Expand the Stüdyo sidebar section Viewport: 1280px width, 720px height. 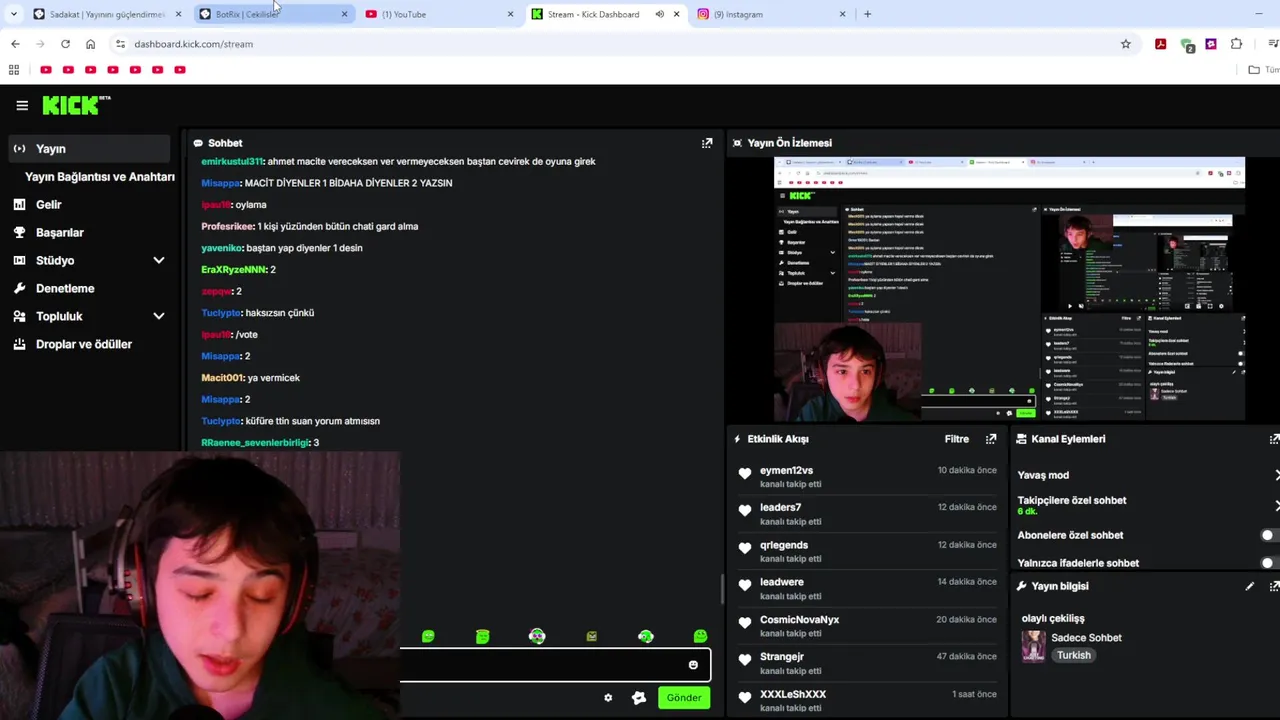158,260
